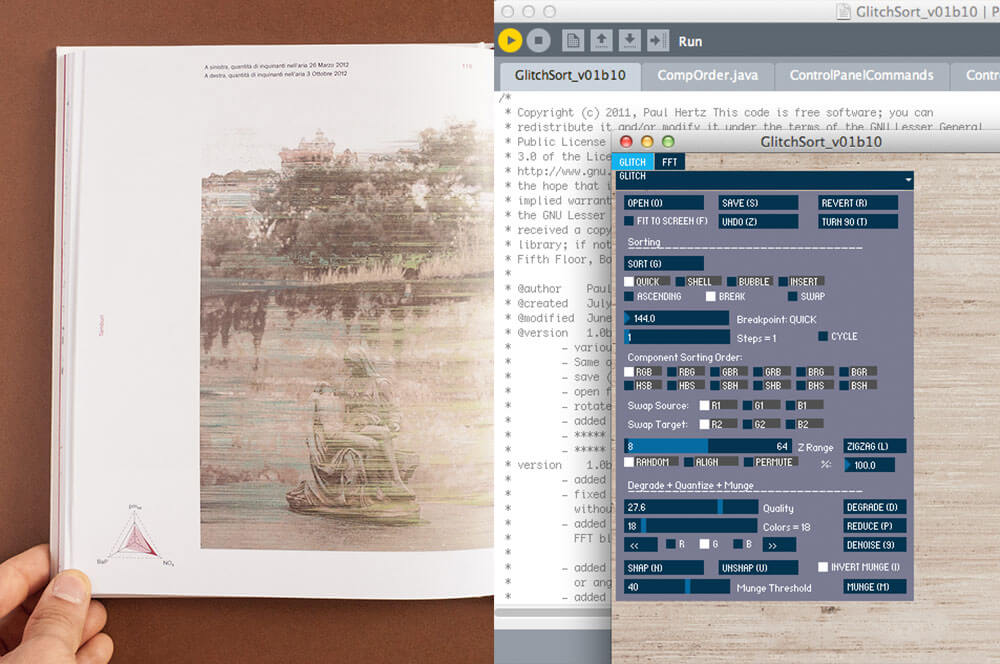Viewport: 1000px width, 664px height.
Task: Switch to the GlitchSort_v01b10 editor tab
Action: point(570,75)
